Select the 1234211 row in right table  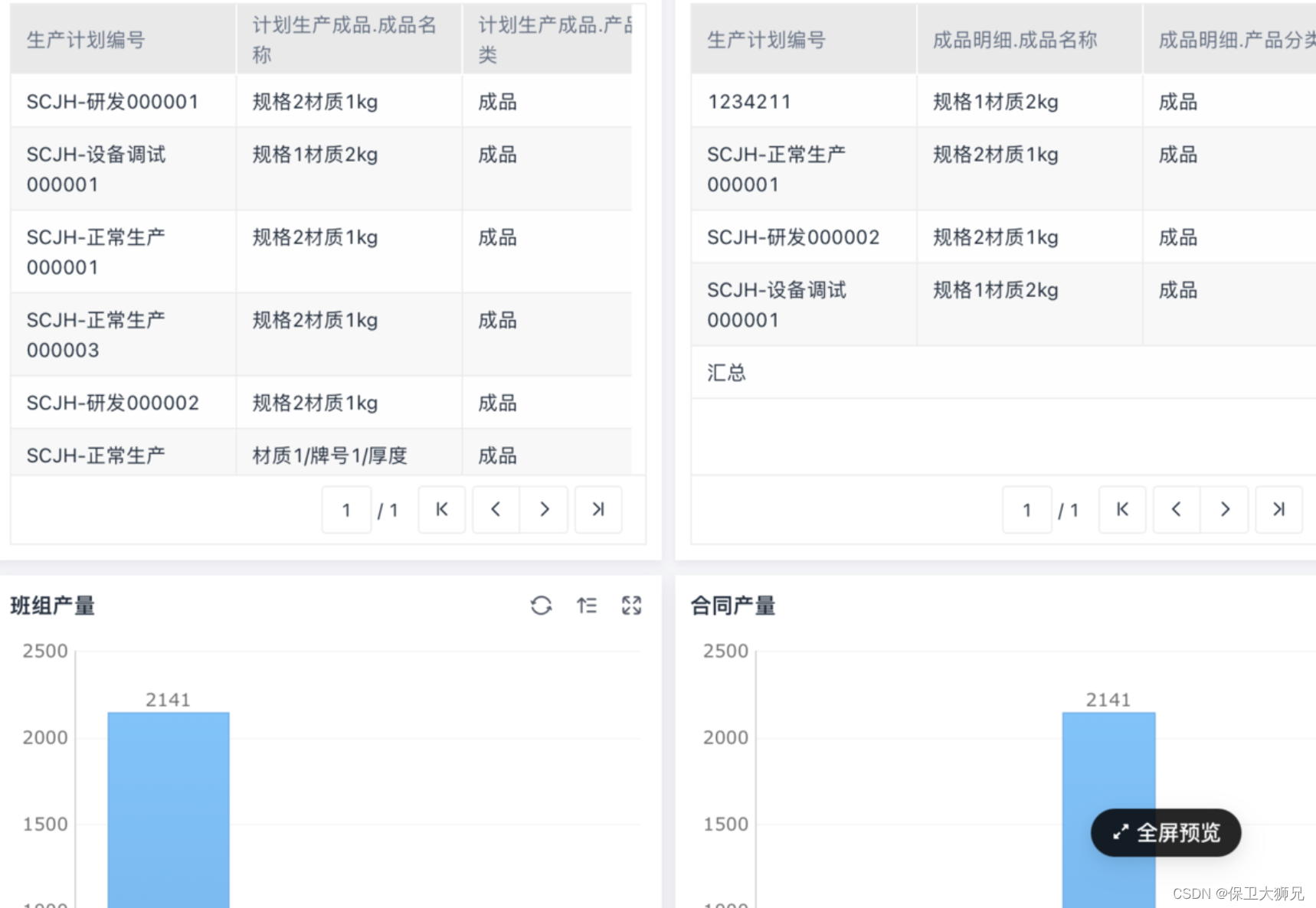point(748,100)
